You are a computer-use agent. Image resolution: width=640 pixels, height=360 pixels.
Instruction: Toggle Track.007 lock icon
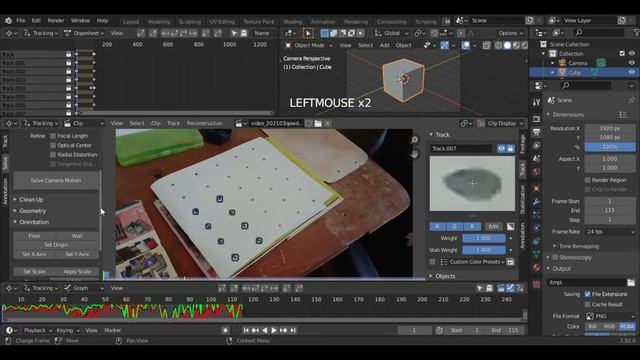tap(510, 149)
